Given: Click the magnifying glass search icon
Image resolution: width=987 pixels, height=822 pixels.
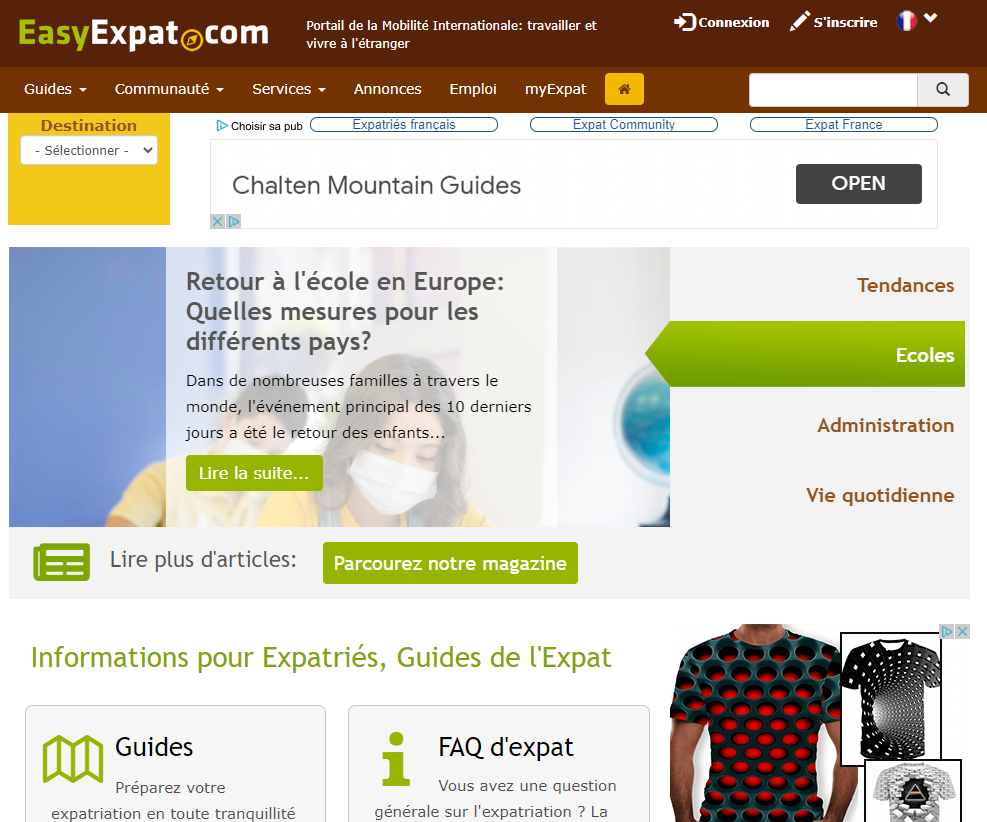Looking at the screenshot, I should tap(942, 89).
